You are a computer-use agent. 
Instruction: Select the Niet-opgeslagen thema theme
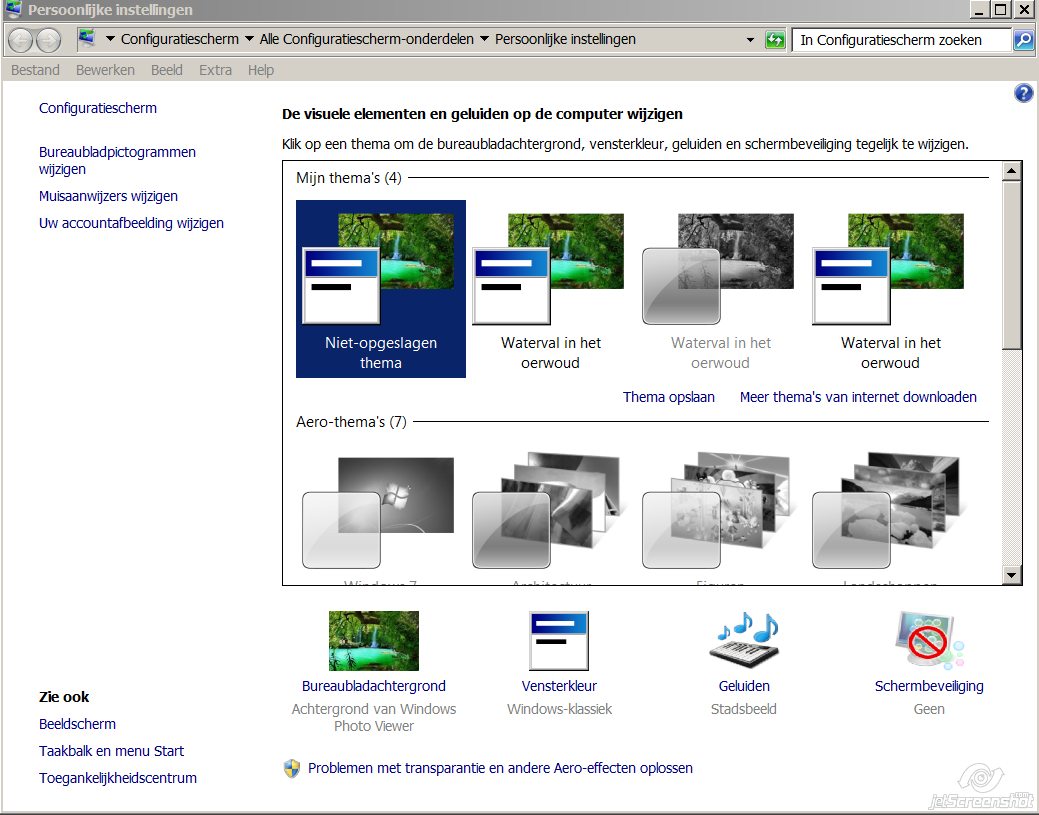380,289
